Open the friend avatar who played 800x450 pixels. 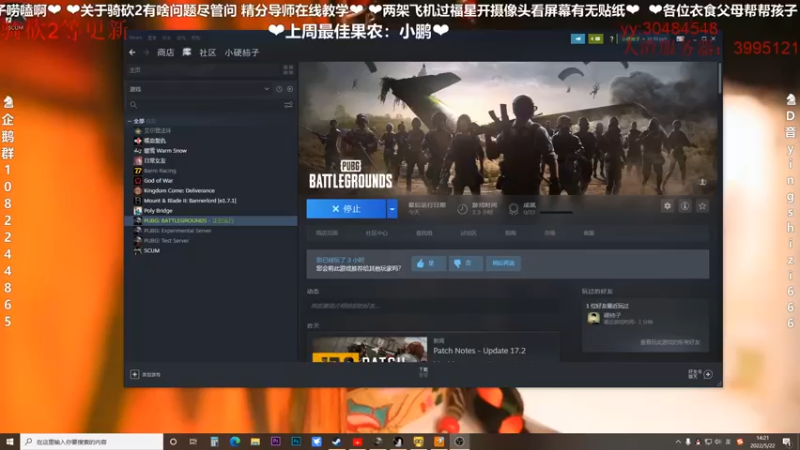pos(593,318)
